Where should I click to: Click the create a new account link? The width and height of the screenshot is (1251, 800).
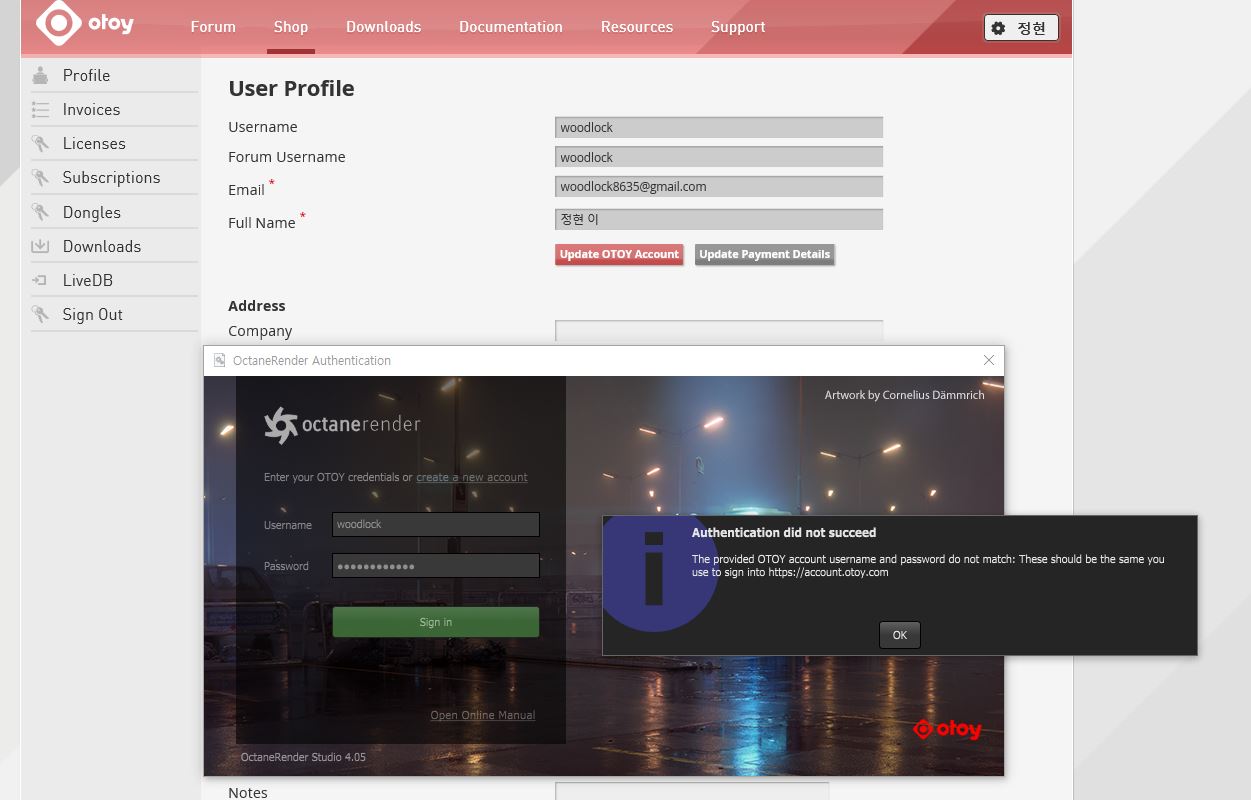[472, 478]
